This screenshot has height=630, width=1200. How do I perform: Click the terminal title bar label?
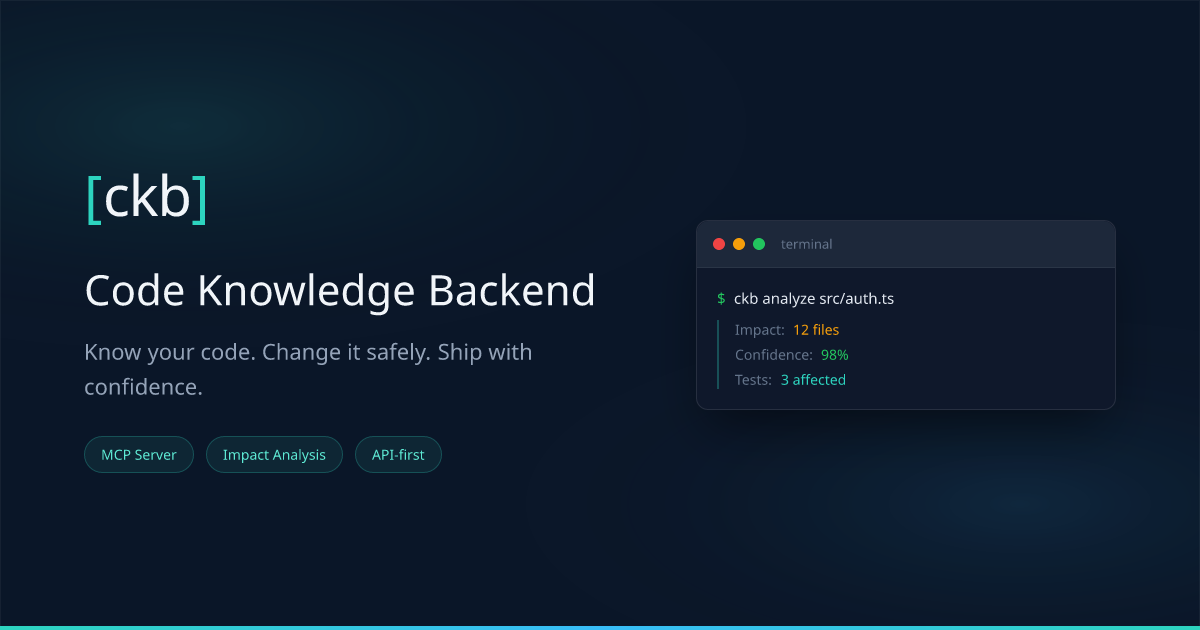806,243
